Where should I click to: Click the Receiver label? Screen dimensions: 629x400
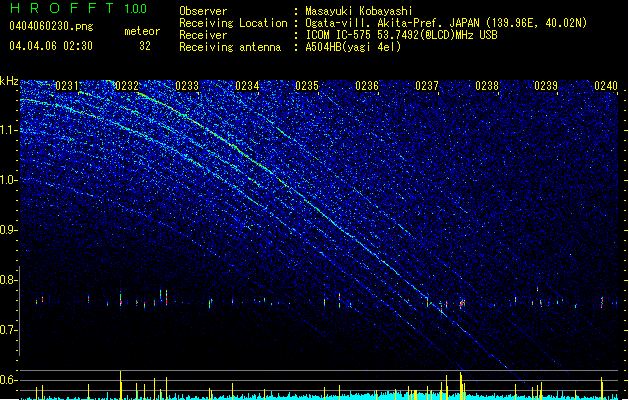pos(203,35)
